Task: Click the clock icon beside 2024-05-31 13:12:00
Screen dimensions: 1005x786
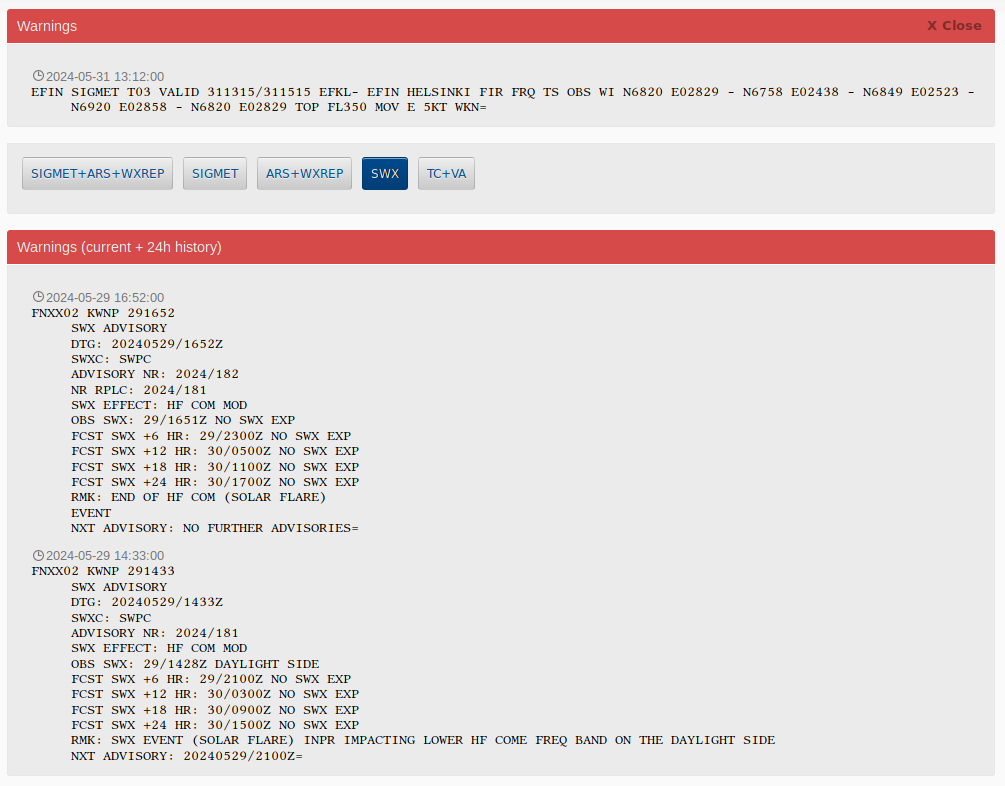Action: point(38,76)
